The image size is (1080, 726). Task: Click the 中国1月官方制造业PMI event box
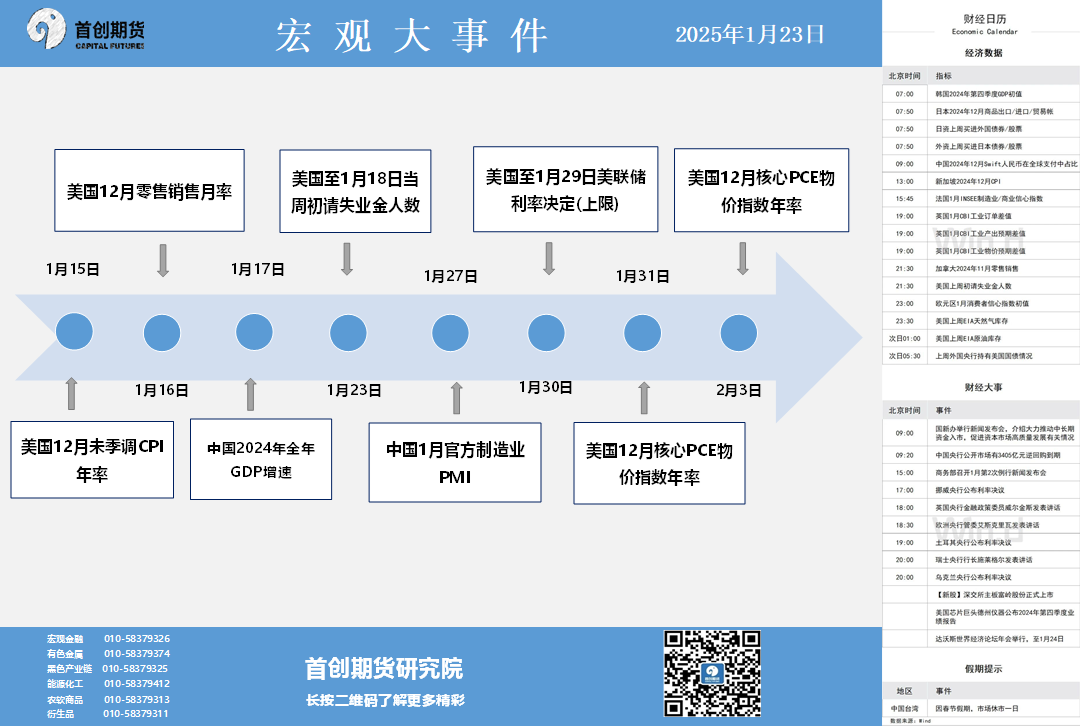click(455, 463)
